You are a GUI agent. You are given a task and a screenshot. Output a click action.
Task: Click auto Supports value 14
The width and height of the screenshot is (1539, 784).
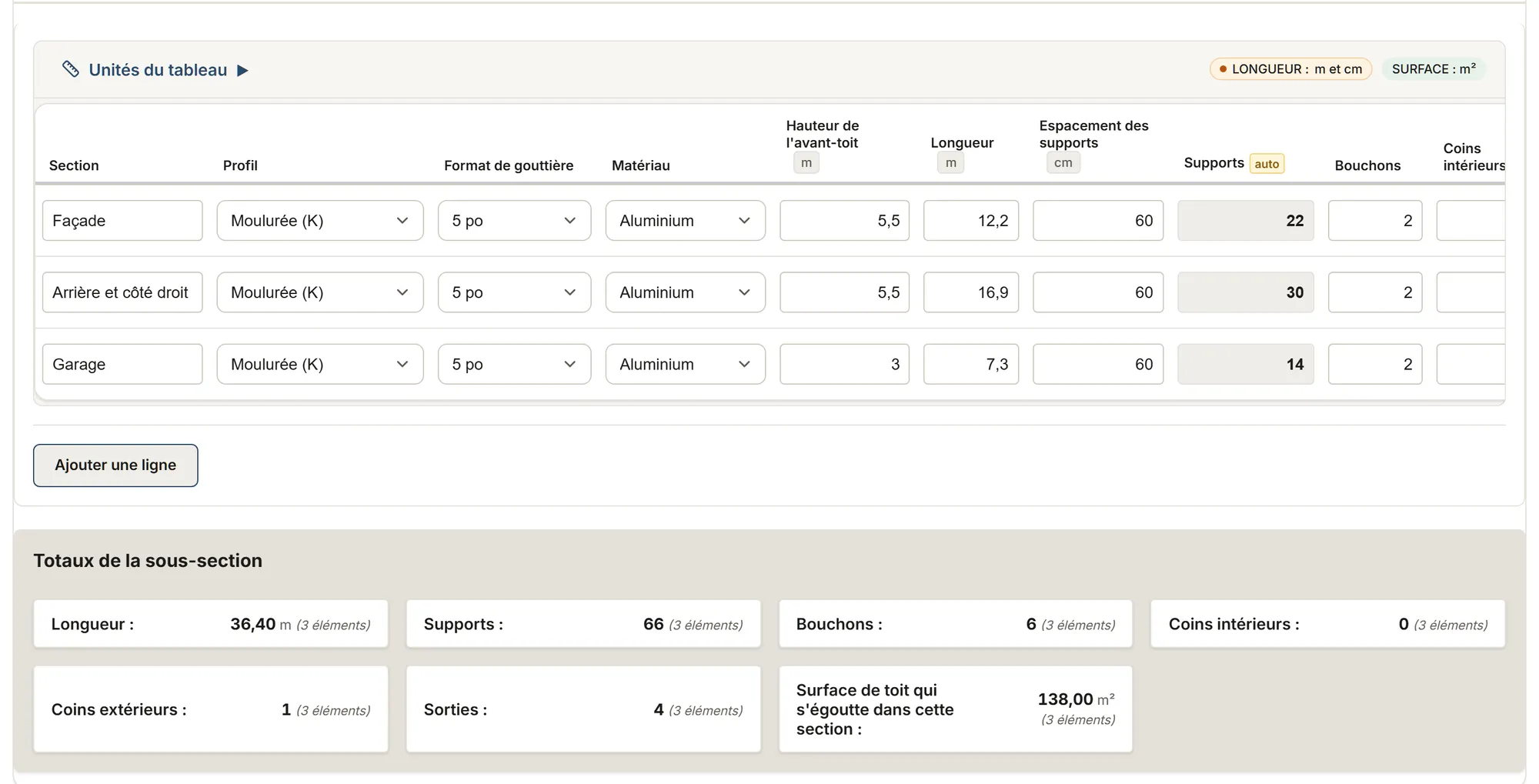[x=1246, y=364]
